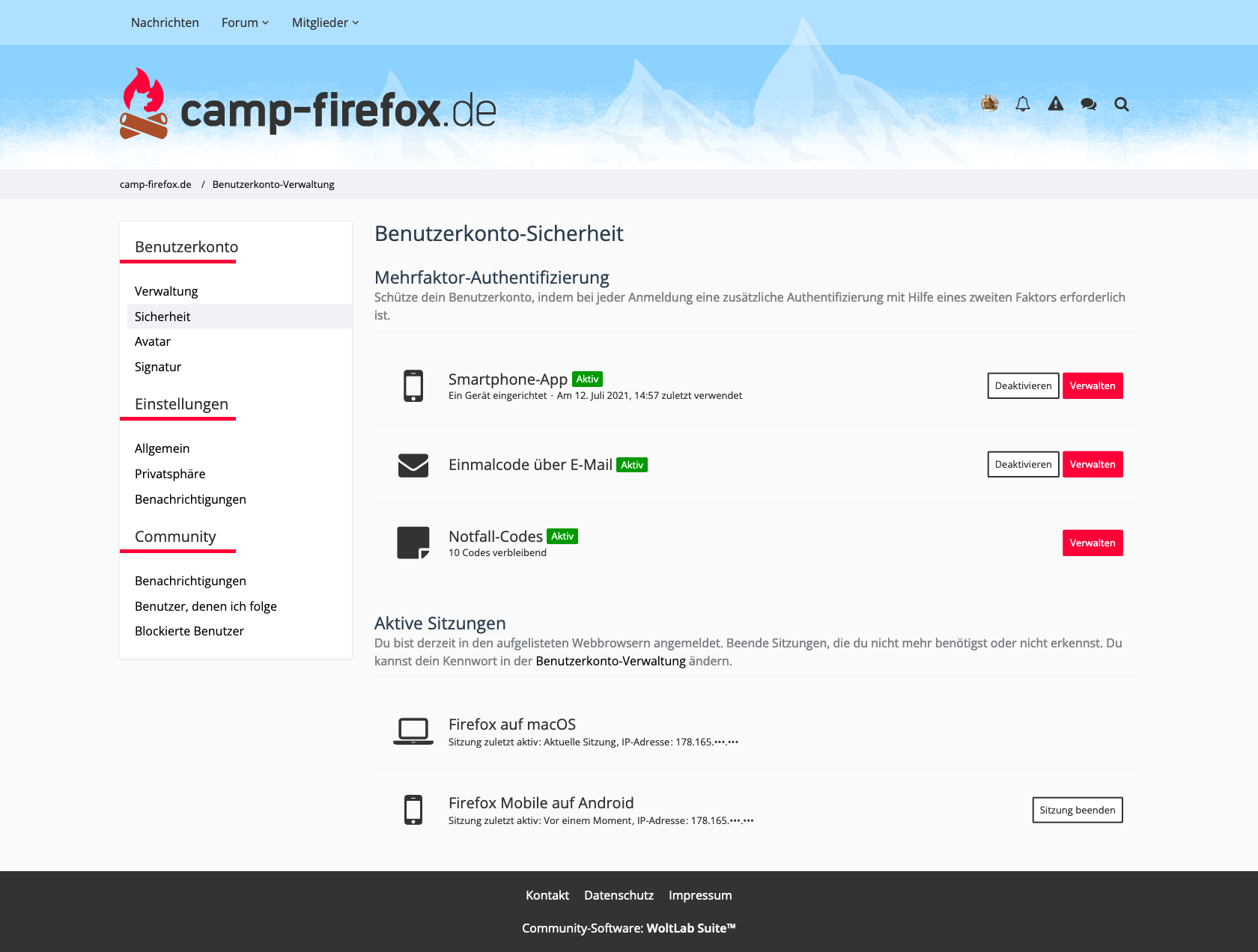Open the conversations speech bubble icon
This screenshot has width=1258, height=952.
tap(1088, 104)
